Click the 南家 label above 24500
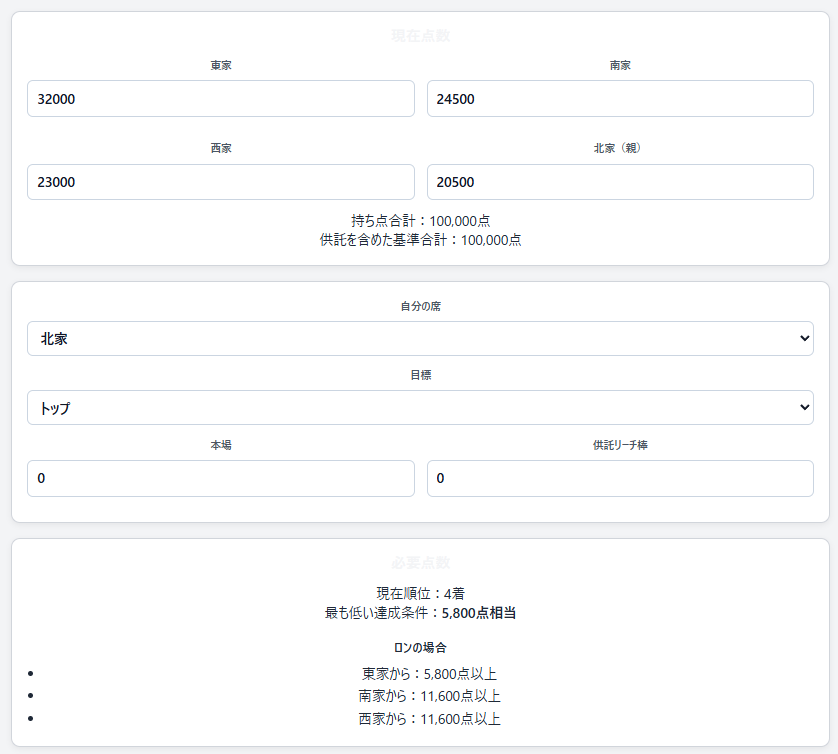The height and width of the screenshot is (754, 838). (x=620, y=65)
